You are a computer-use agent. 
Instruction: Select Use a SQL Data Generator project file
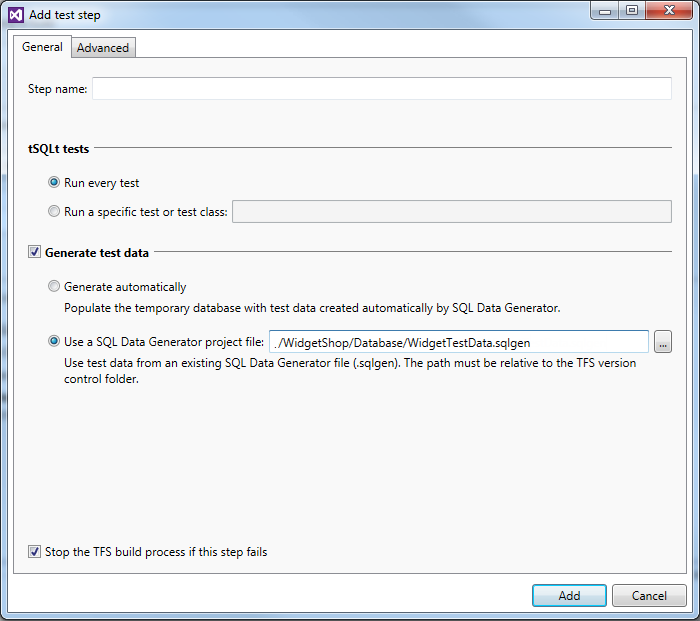tap(55, 342)
